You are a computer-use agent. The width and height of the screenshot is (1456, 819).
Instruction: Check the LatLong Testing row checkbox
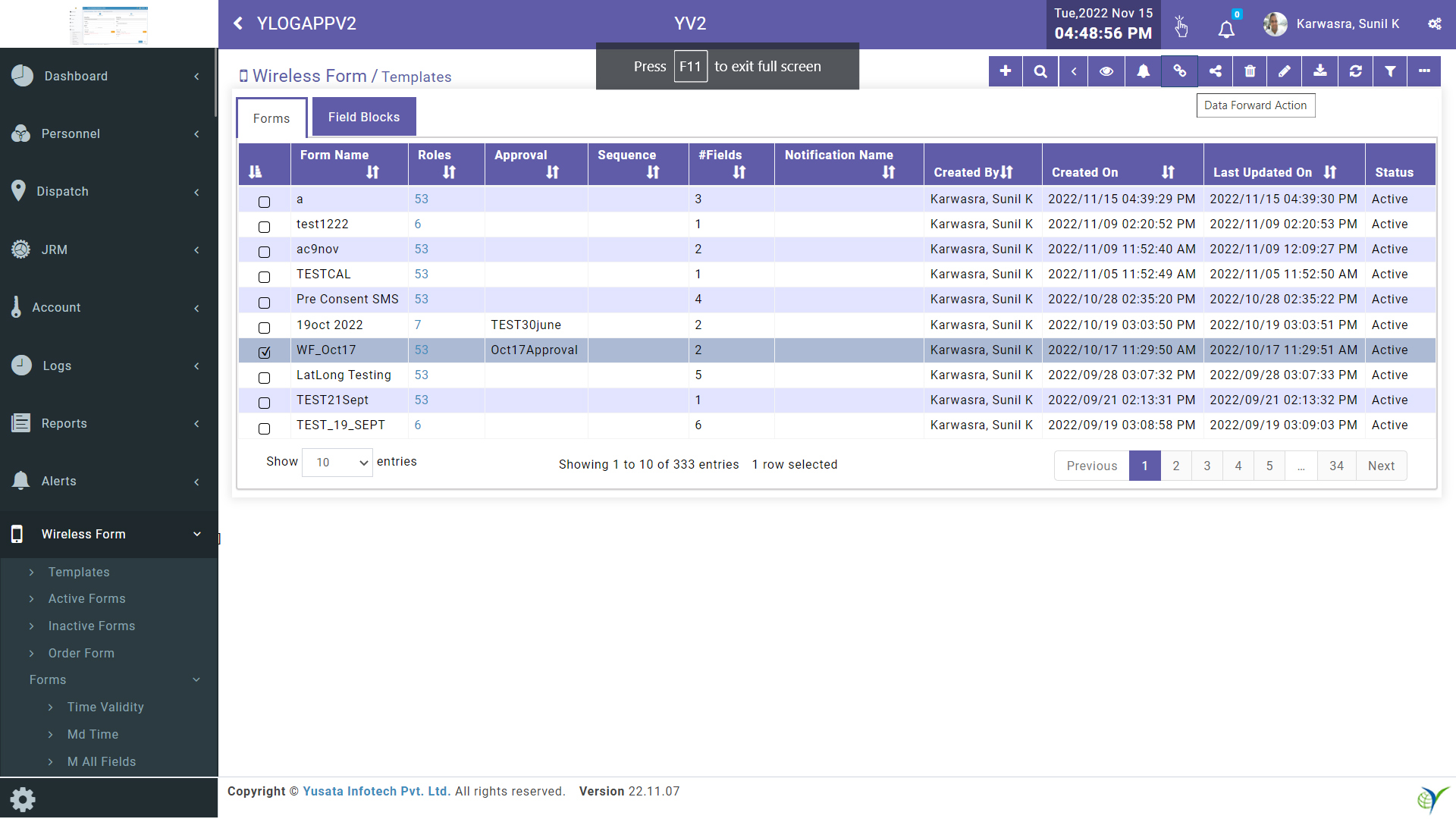[264, 378]
